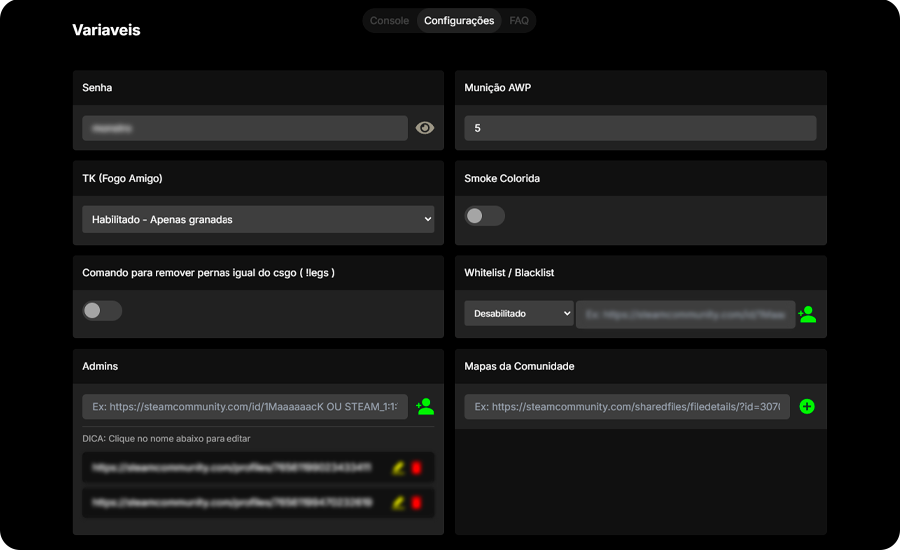Click green plus icon in Mapas da Comunidade

(x=807, y=407)
